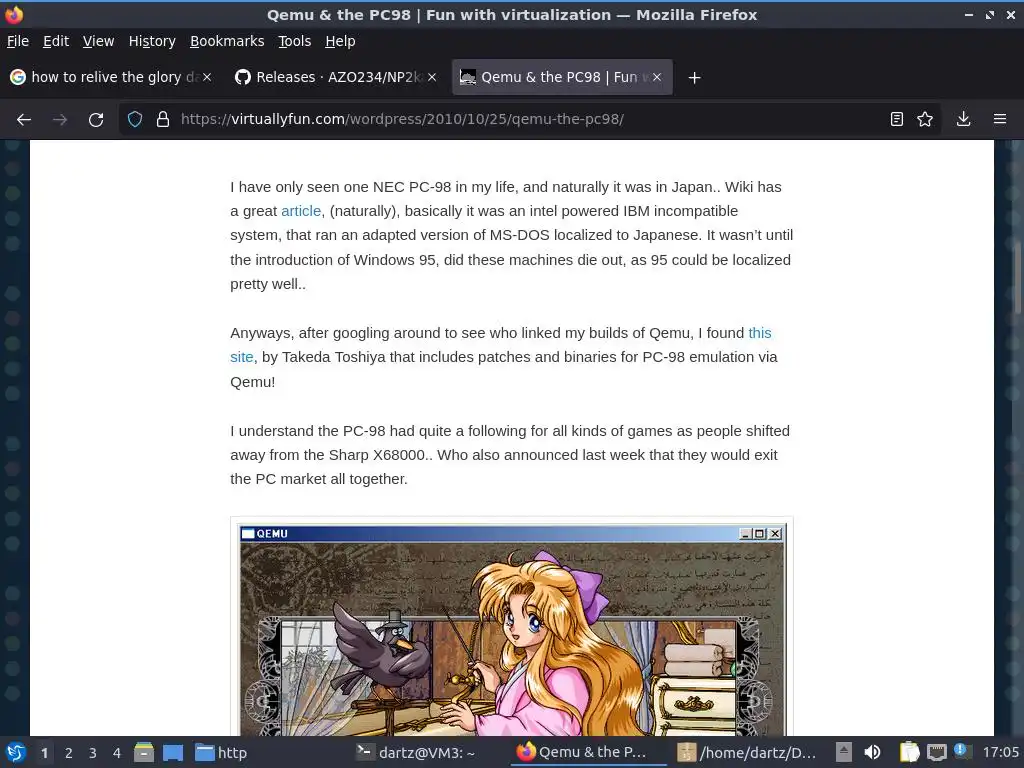This screenshot has width=1024, height=768.
Task: Switch to workspace 2
Action: (69, 753)
